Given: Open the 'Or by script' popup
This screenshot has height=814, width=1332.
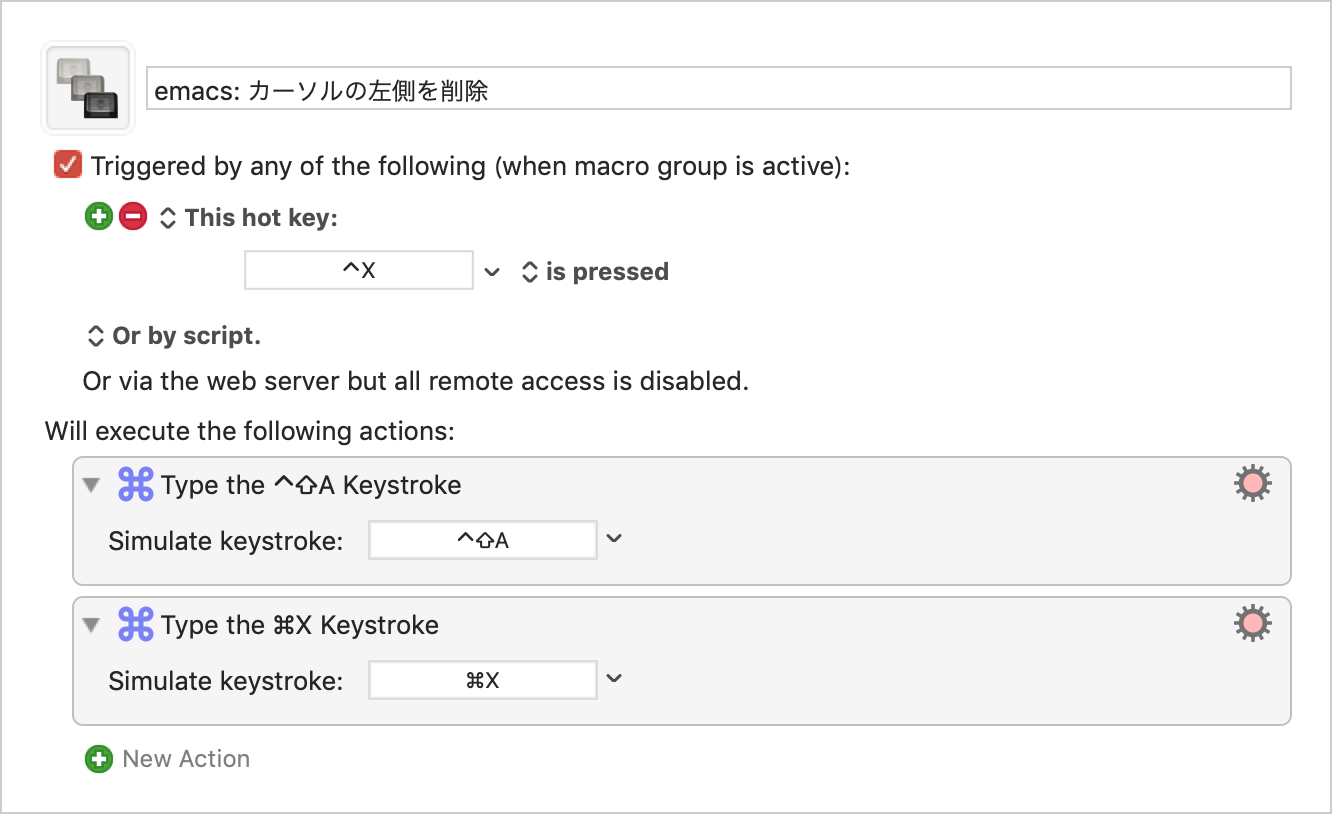Looking at the screenshot, I should [175, 336].
